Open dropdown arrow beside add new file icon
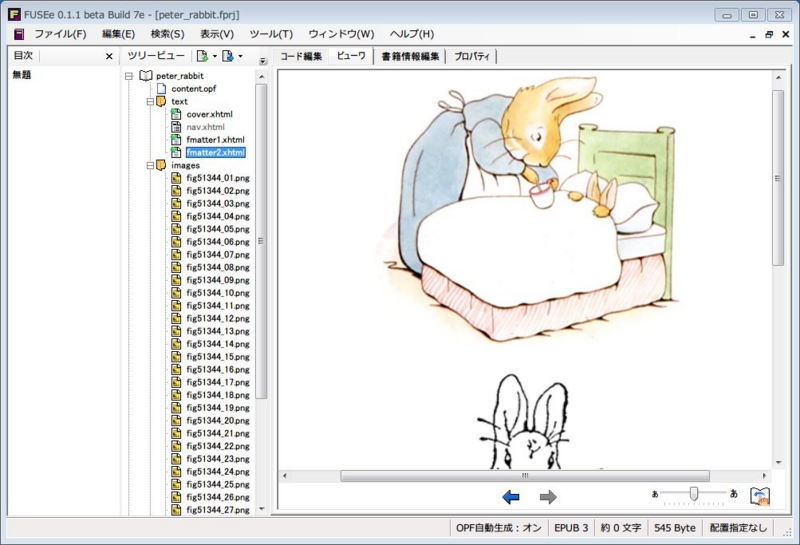The image size is (800, 545). [x=215, y=56]
